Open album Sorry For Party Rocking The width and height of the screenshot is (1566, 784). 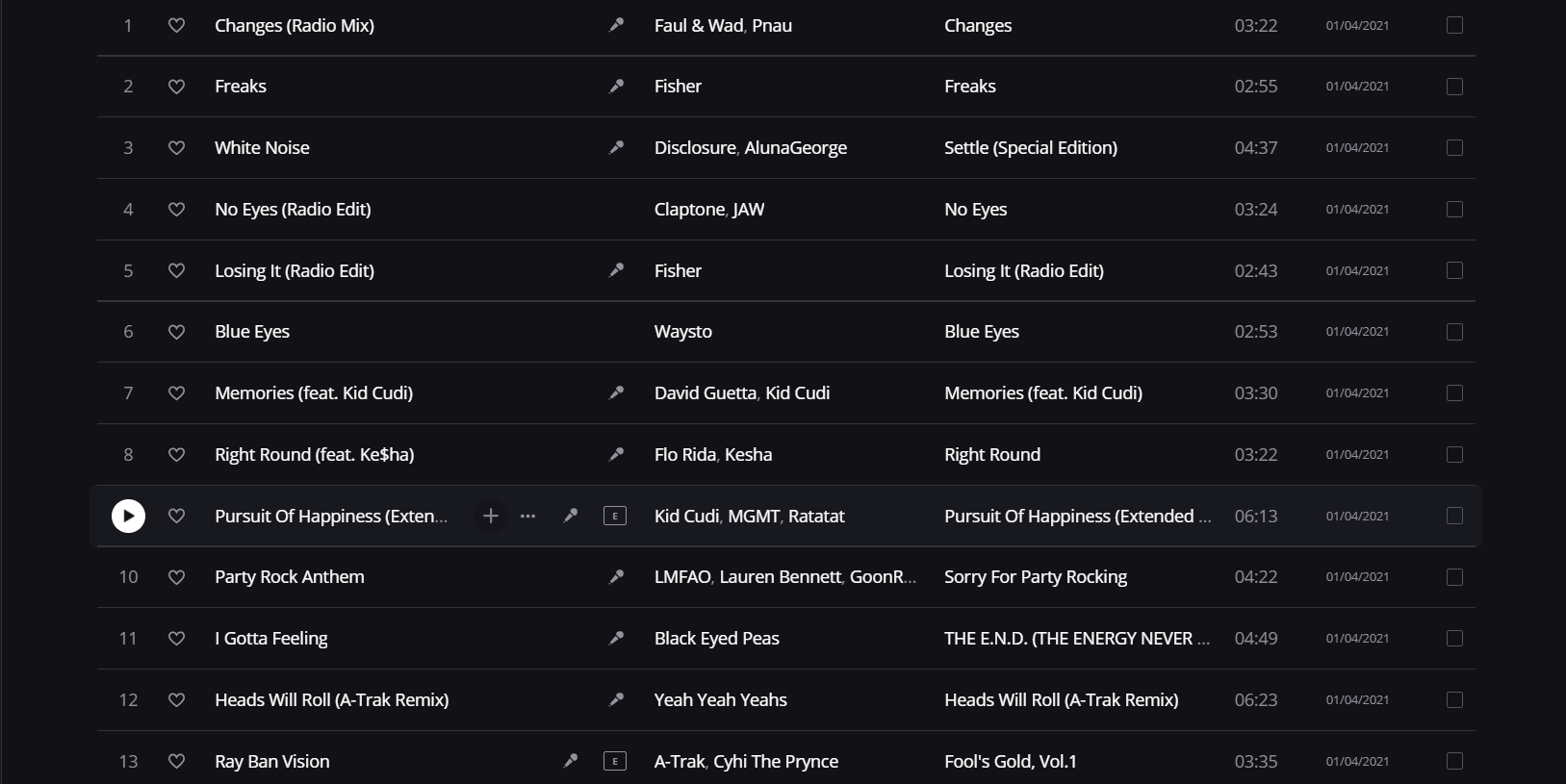[x=1036, y=577]
